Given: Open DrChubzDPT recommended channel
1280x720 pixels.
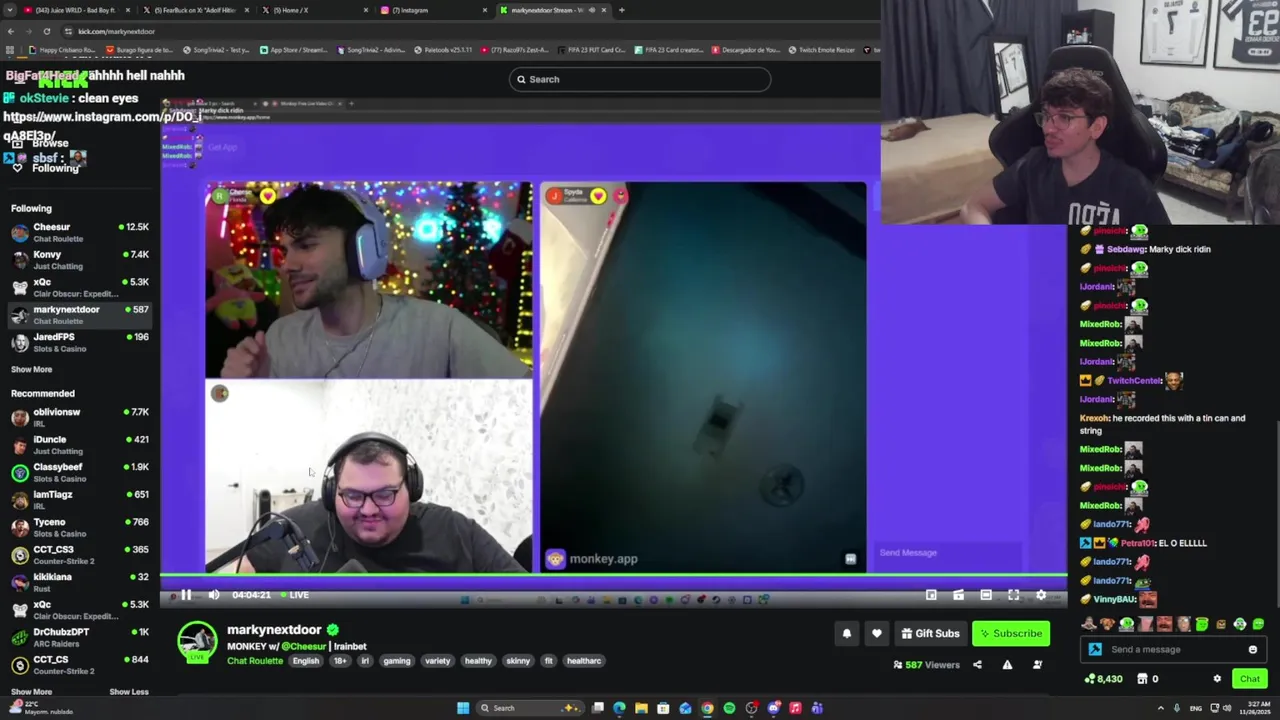Looking at the screenshot, I should [80, 637].
